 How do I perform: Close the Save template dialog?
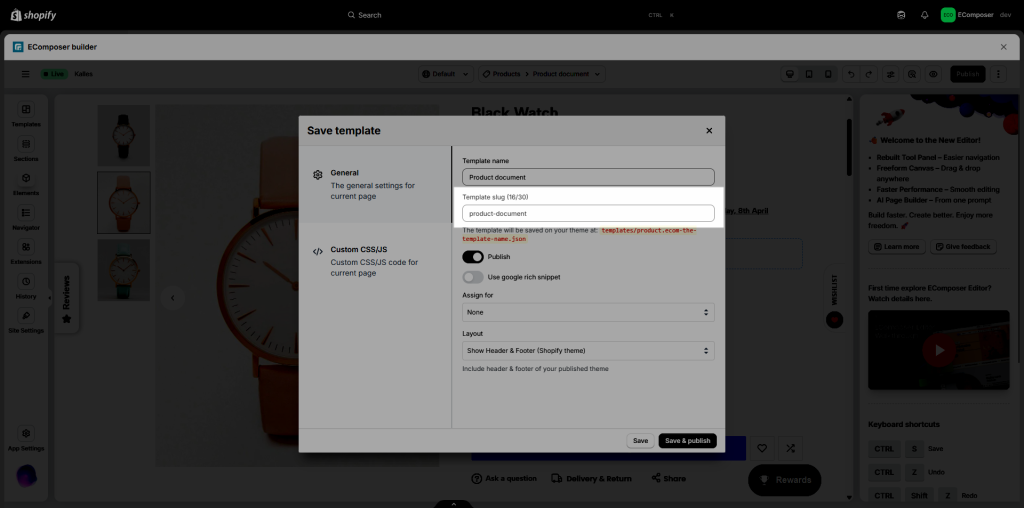(709, 130)
